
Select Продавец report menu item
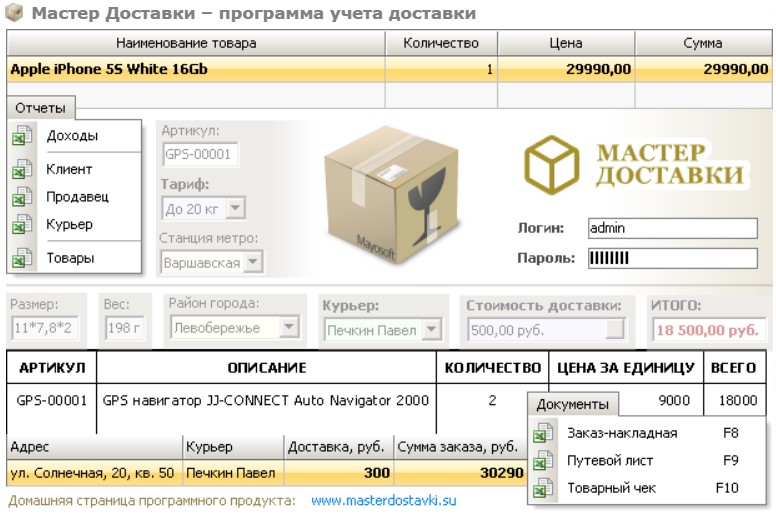[x=77, y=197]
